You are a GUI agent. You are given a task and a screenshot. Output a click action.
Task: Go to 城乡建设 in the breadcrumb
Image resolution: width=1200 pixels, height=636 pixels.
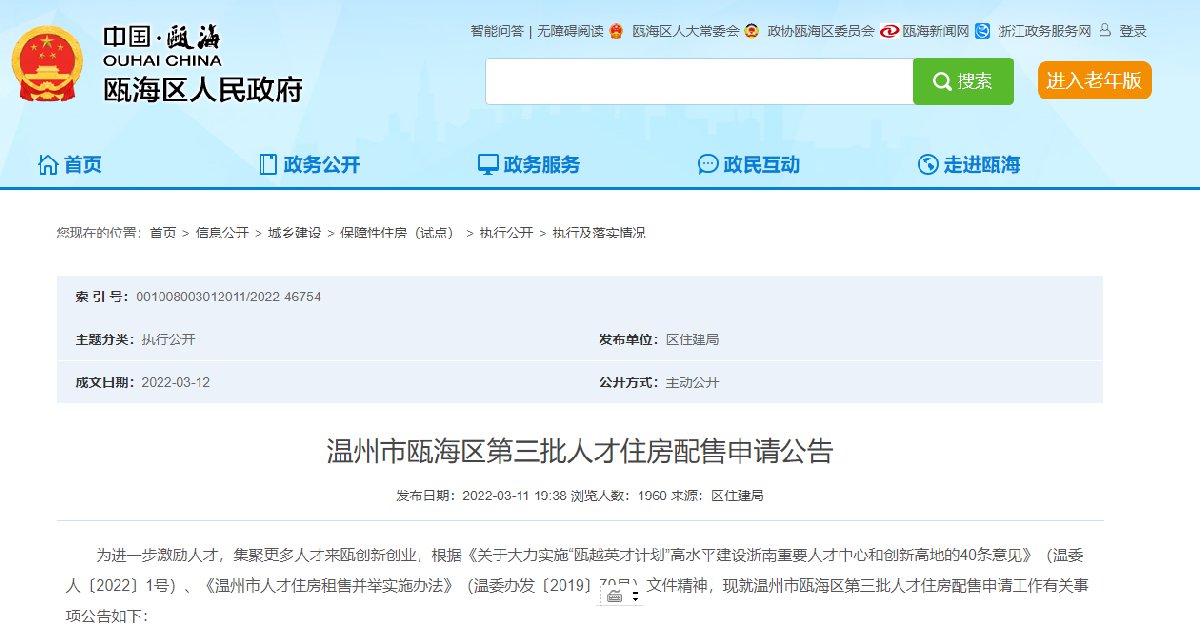[294, 233]
